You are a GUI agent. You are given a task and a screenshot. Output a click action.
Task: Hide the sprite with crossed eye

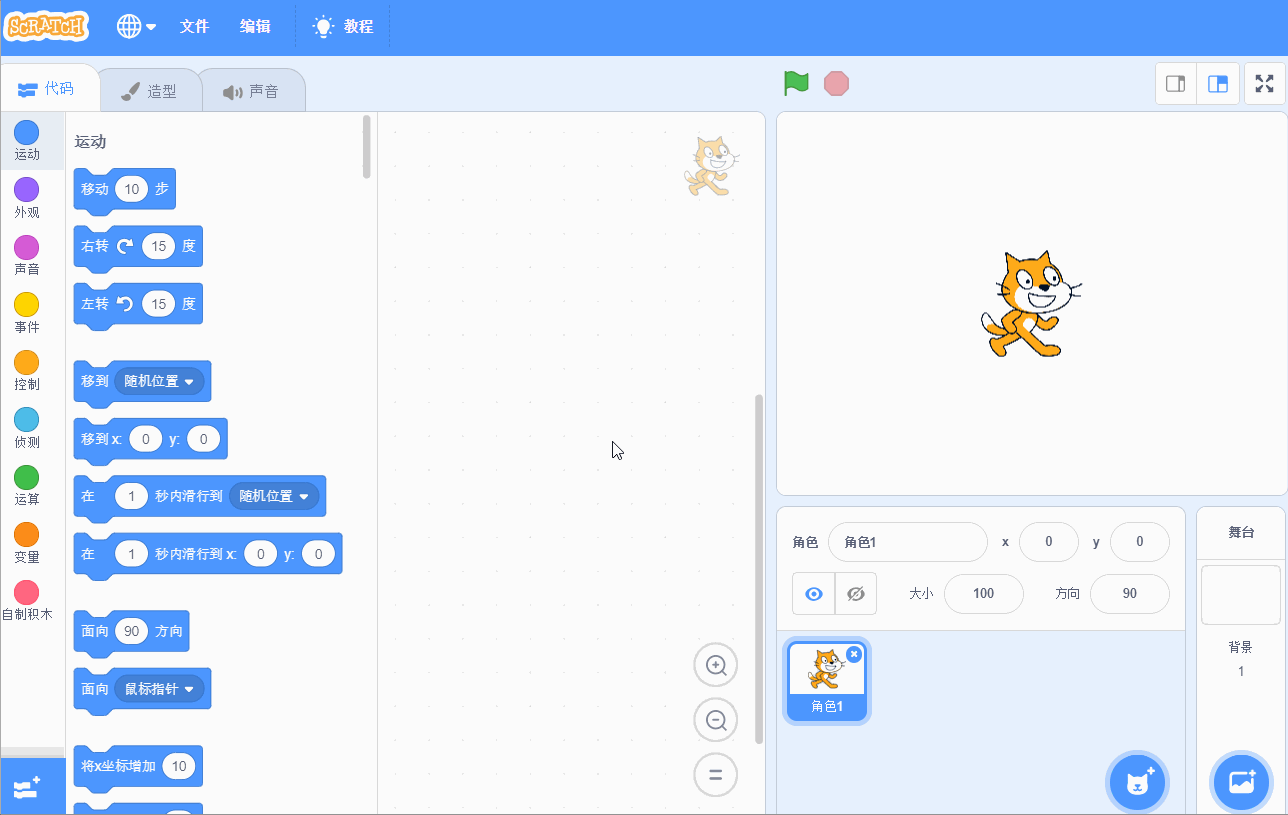(856, 593)
